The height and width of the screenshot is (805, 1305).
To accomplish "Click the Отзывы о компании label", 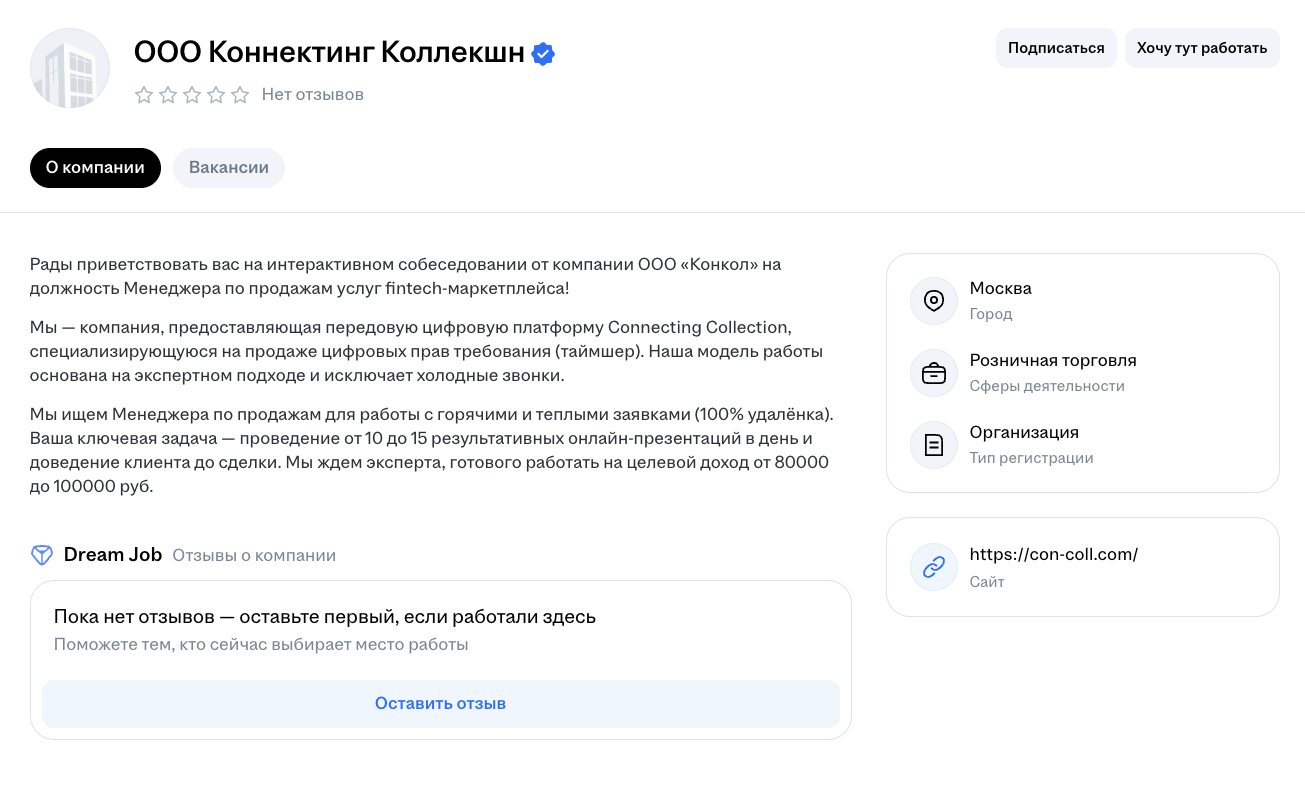I will 254,555.
